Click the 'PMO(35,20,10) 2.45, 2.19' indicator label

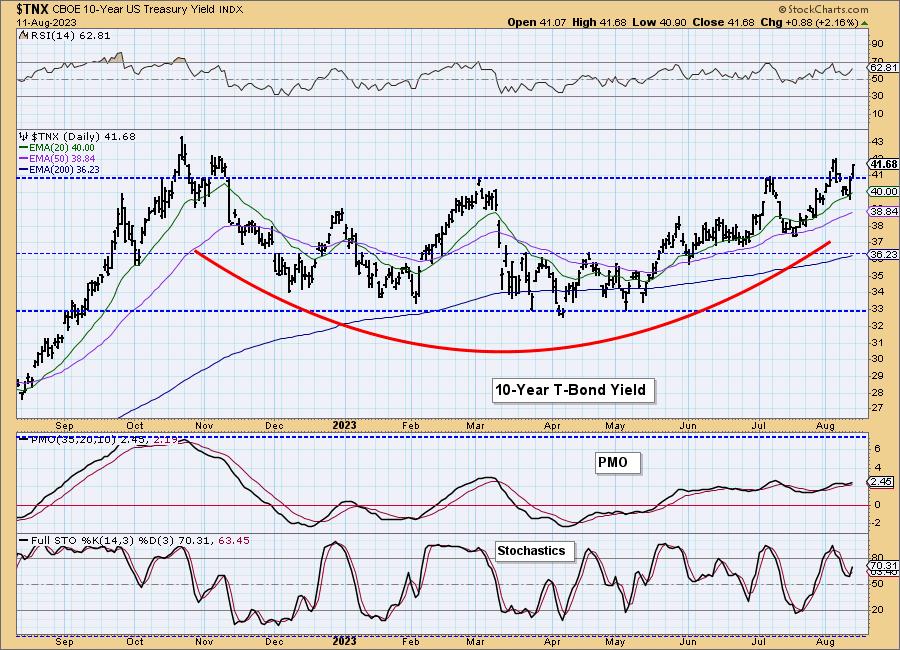coord(106,440)
